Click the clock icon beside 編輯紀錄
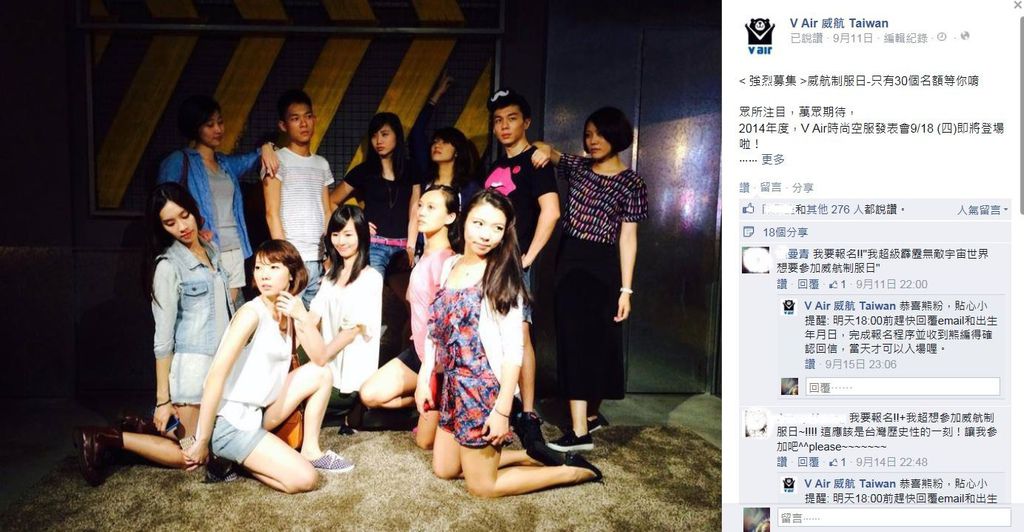Screen dimensions: 1024x532 942,37
